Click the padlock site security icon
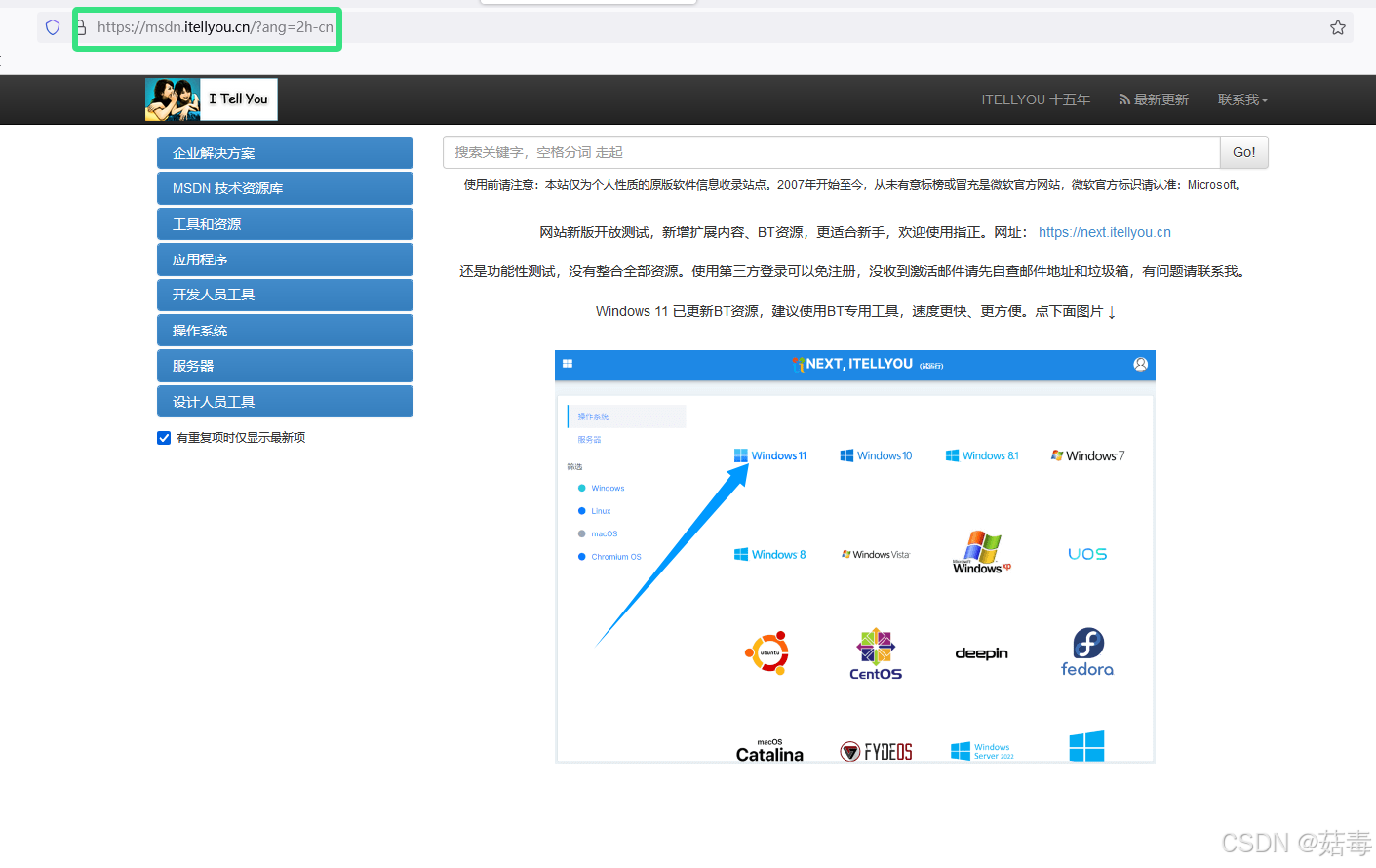The image size is (1376, 868). (82, 27)
